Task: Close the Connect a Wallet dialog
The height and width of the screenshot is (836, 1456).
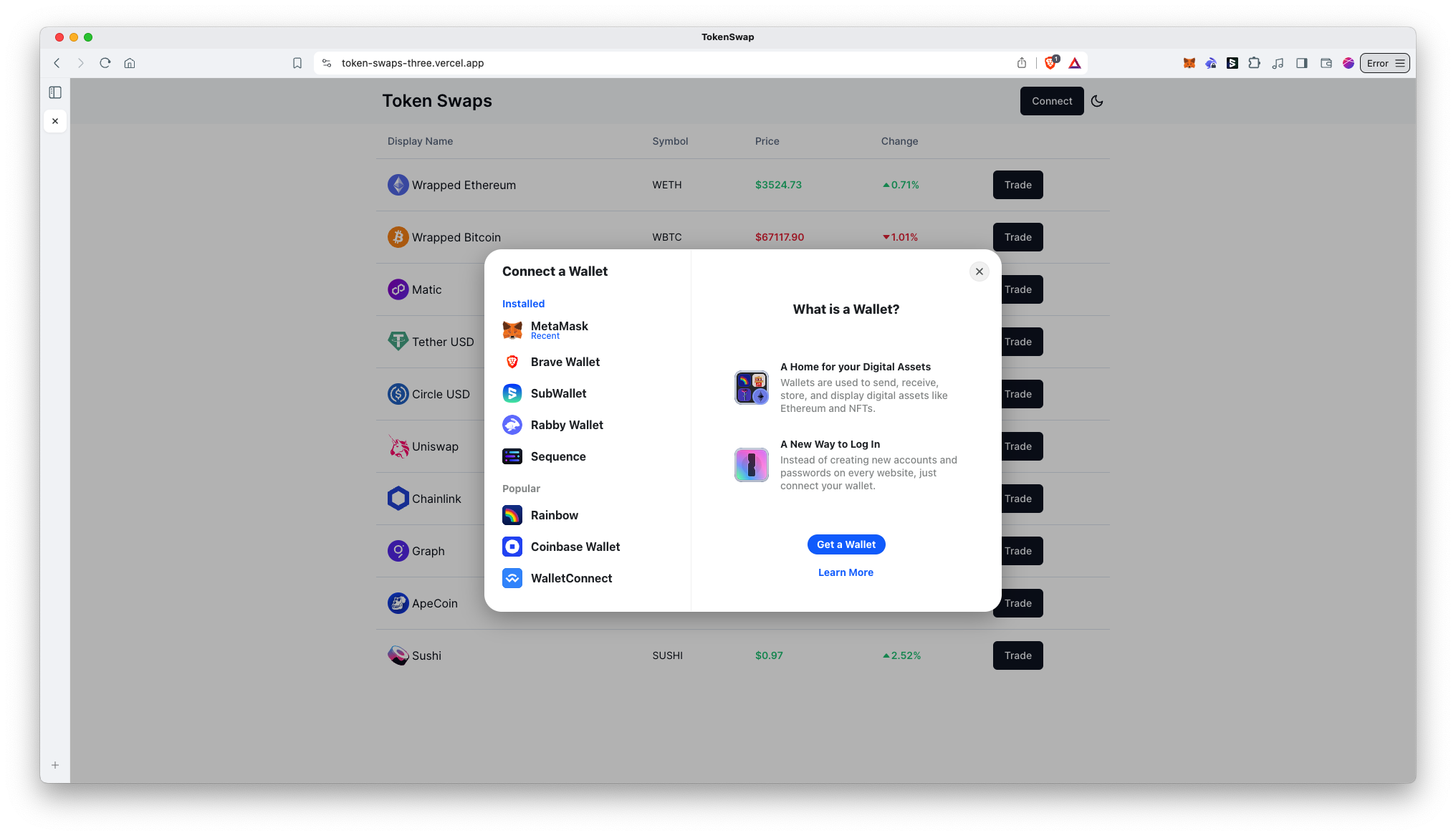Action: click(x=979, y=271)
